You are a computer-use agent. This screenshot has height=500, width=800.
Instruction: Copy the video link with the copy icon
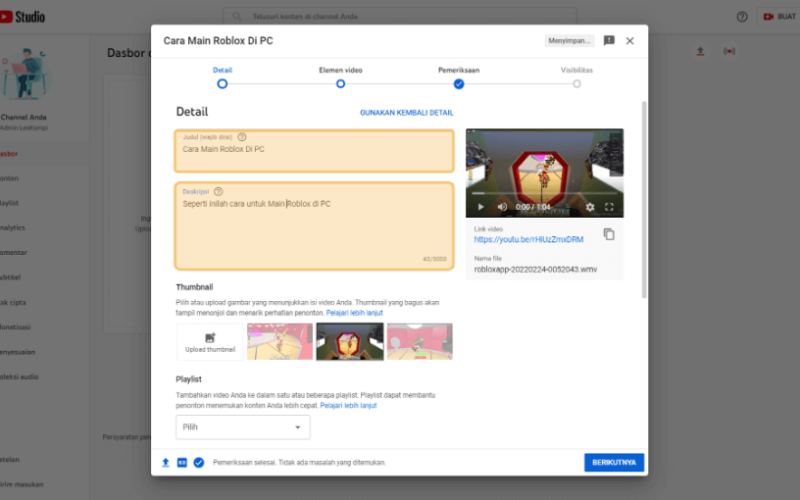609,234
